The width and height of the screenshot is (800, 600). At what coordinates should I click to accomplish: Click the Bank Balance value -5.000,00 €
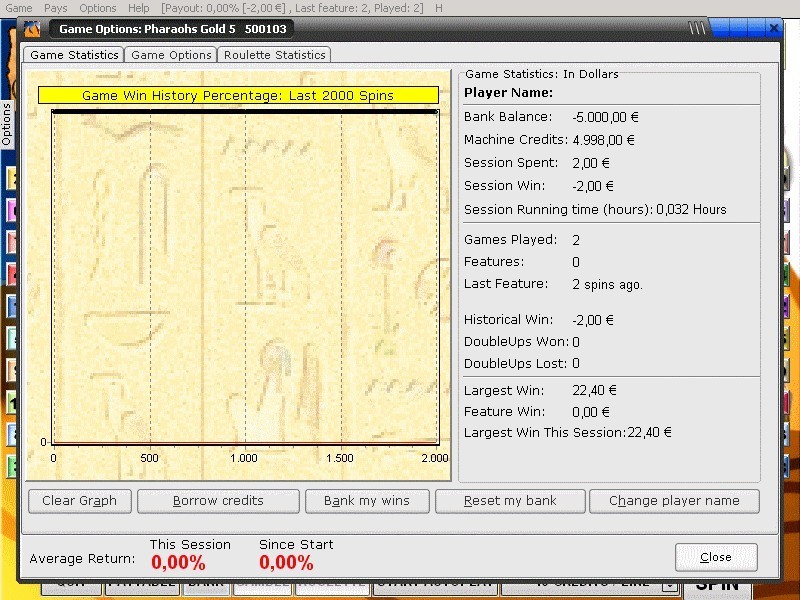coord(606,117)
